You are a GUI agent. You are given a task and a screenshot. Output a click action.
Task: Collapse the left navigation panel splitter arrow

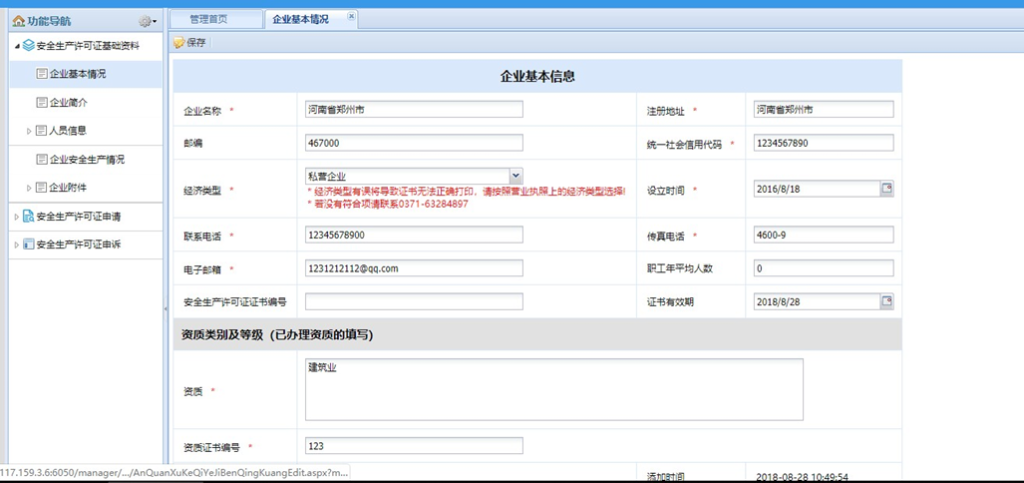pos(166,308)
